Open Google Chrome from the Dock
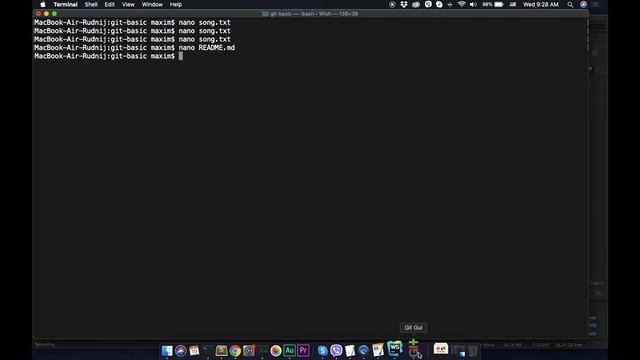Viewport: 640px width, 360px height. pyautogui.click(x=235, y=351)
